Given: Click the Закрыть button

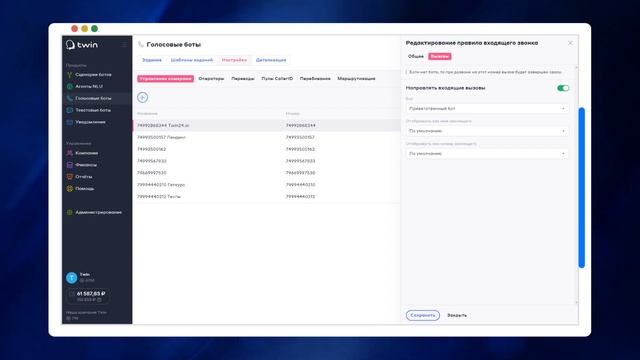Looking at the screenshot, I should [457, 315].
